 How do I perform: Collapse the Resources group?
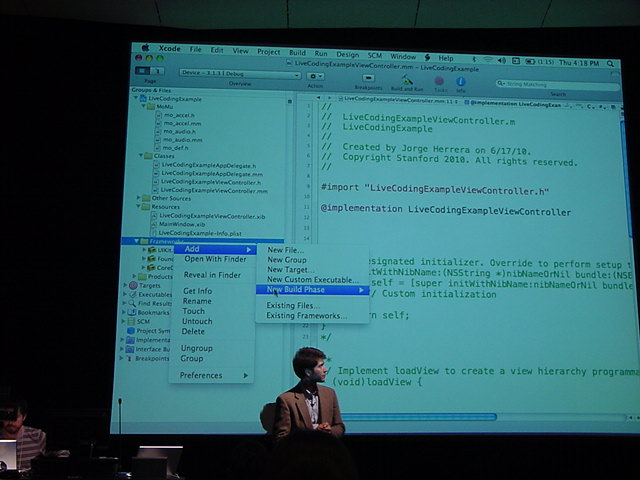pos(139,207)
